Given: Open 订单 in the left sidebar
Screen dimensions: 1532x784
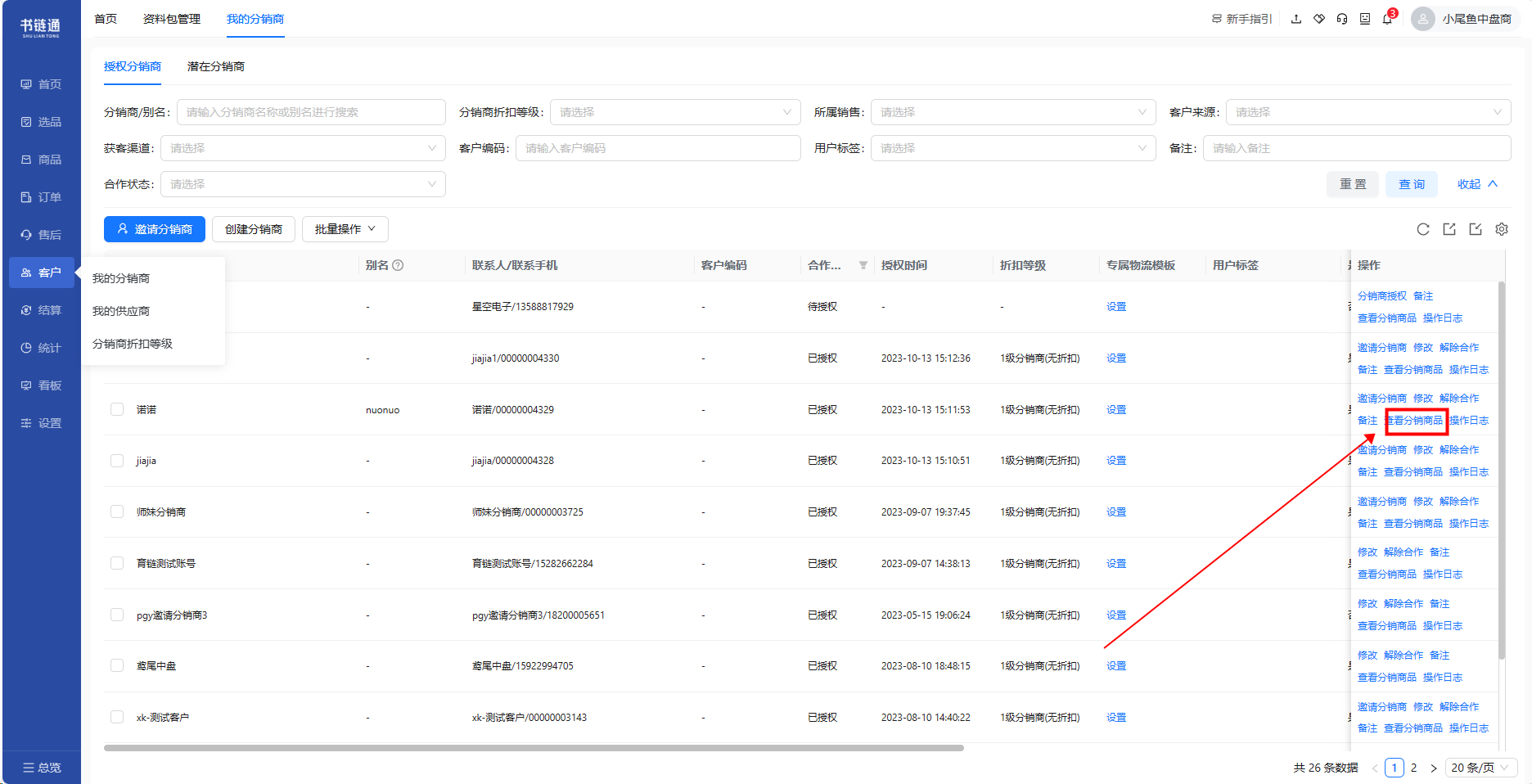Looking at the screenshot, I should (41, 197).
